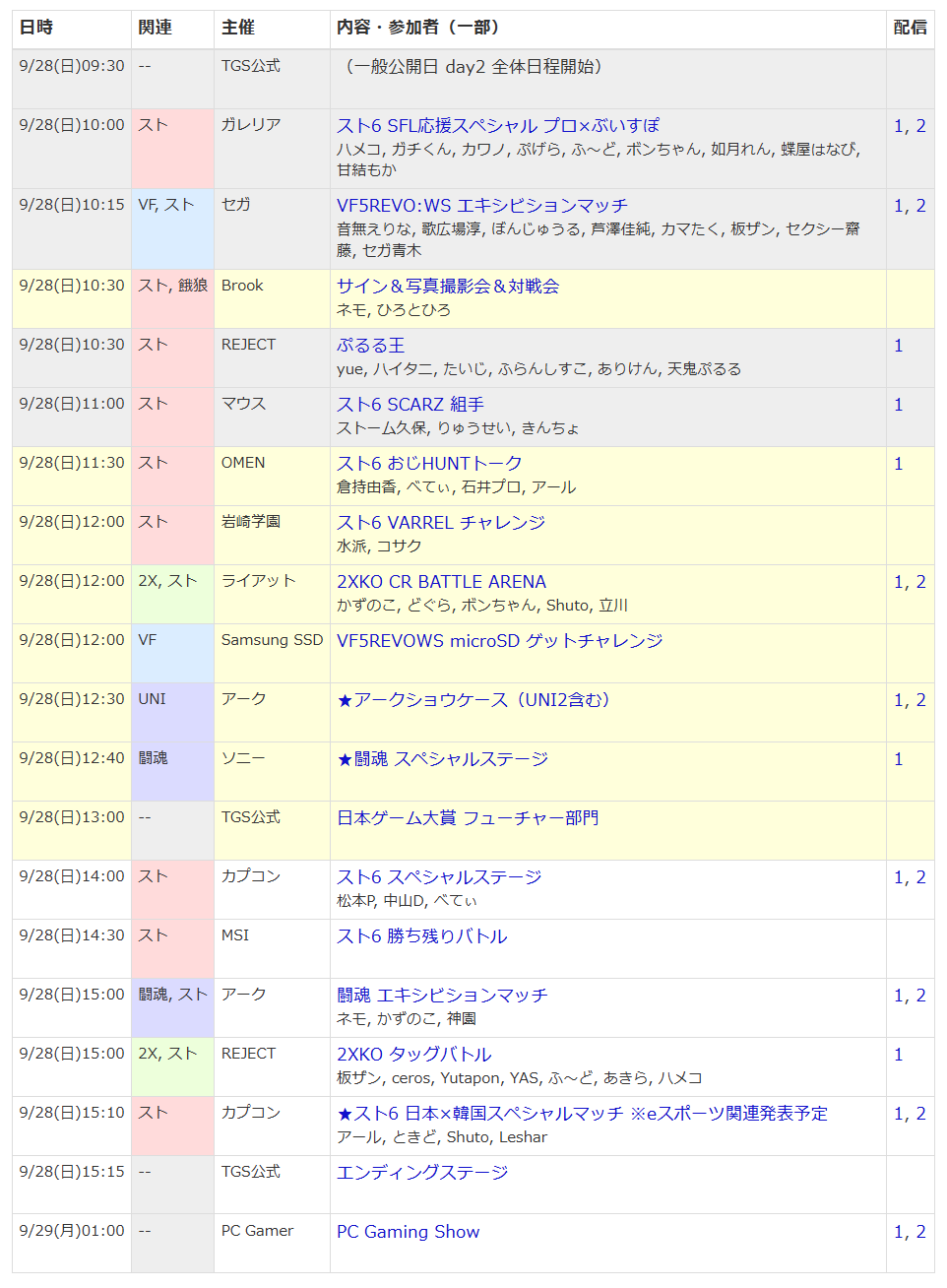Screen dimensions: 947x1288
Task: Open the 2XKO CR BATTLE ARENA link
Action: pyautogui.click(x=441, y=582)
